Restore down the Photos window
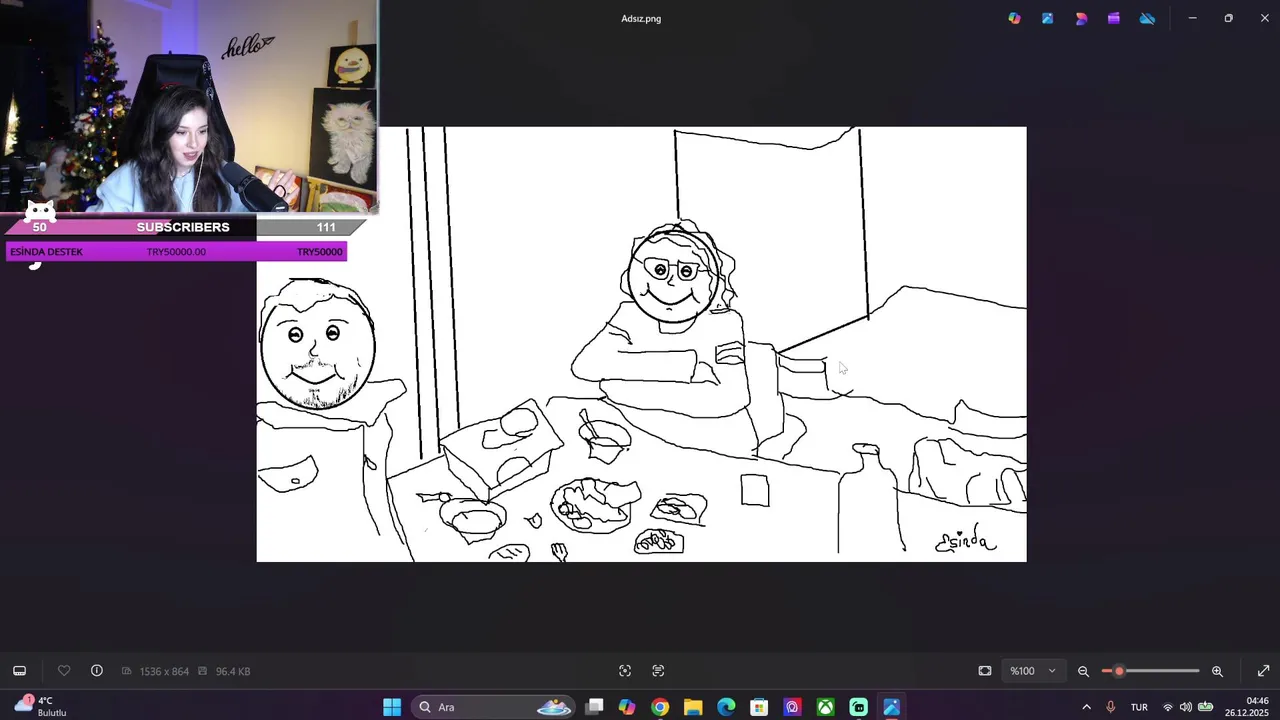Screen dimensions: 1280x720 (x=1228, y=18)
